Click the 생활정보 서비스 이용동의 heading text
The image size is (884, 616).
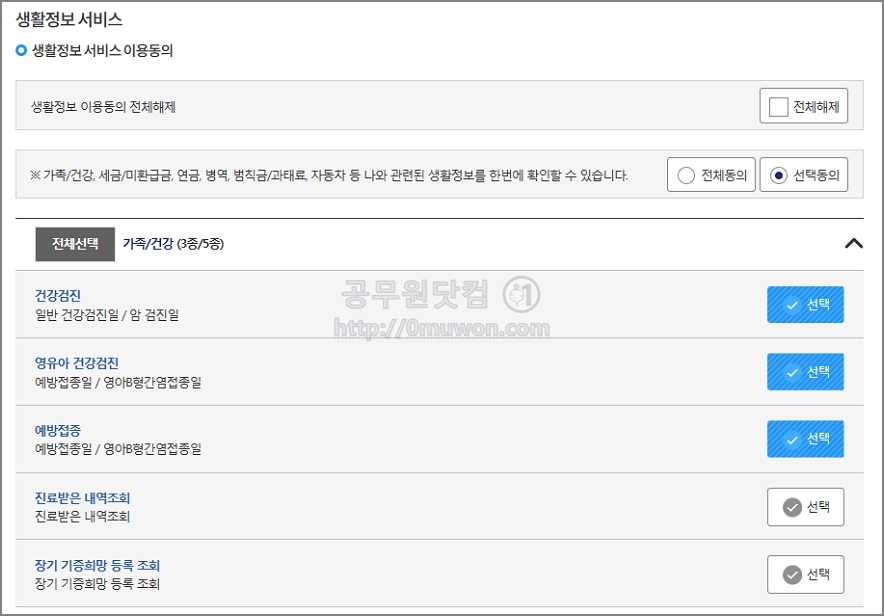[102, 51]
